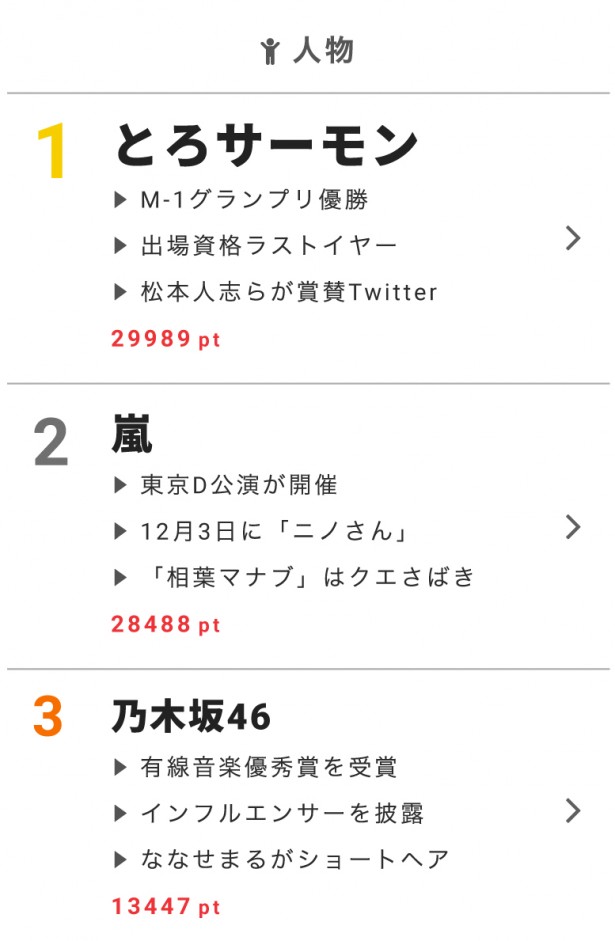Image resolution: width=615 pixels, height=941 pixels.
Task: Open the 人物 category heading
Action: tap(323, 50)
